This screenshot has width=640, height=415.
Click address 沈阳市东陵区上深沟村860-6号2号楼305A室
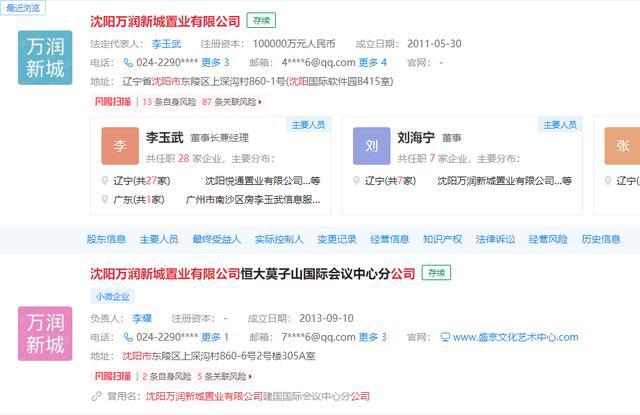[219, 356]
